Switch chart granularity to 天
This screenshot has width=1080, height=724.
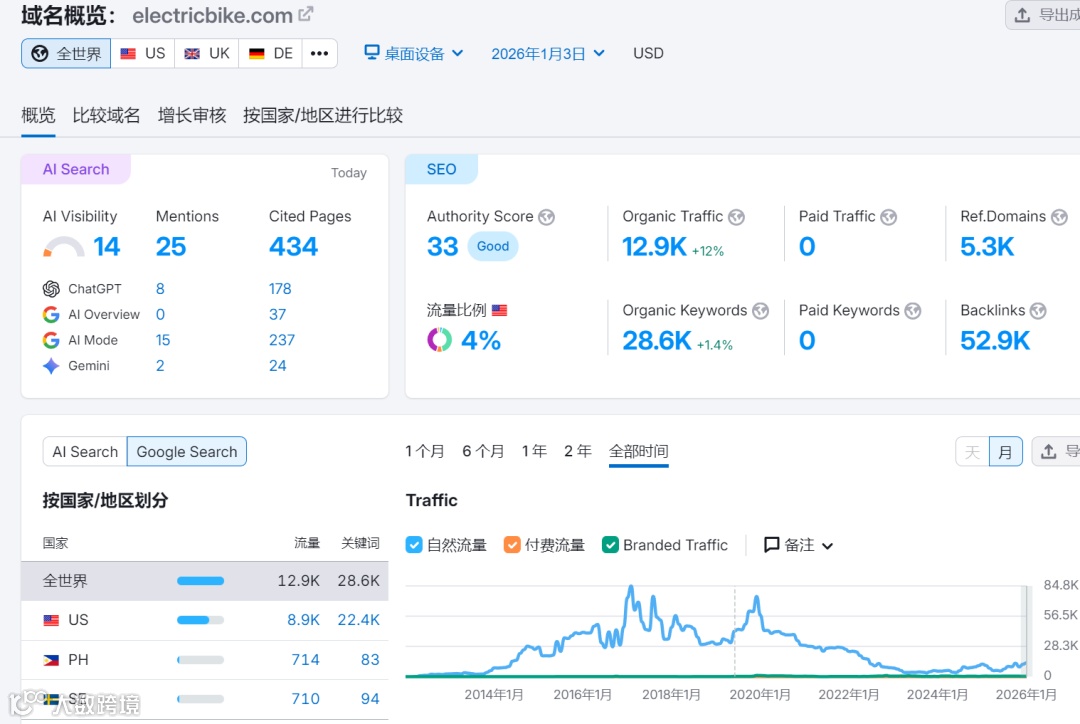972,452
